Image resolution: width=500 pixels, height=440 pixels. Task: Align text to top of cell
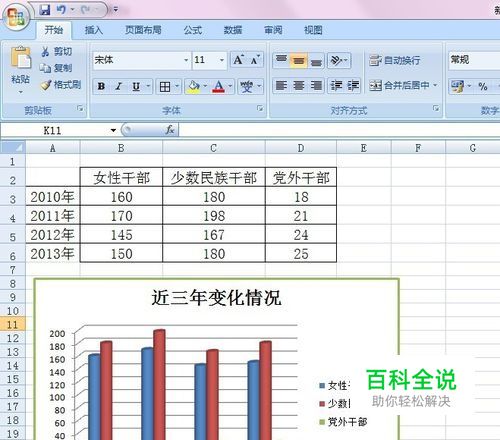281,60
